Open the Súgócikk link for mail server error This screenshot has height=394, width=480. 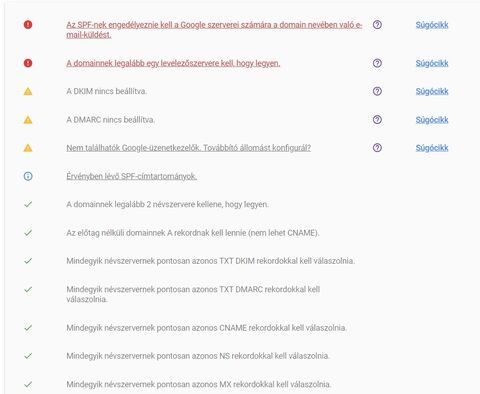coord(432,63)
